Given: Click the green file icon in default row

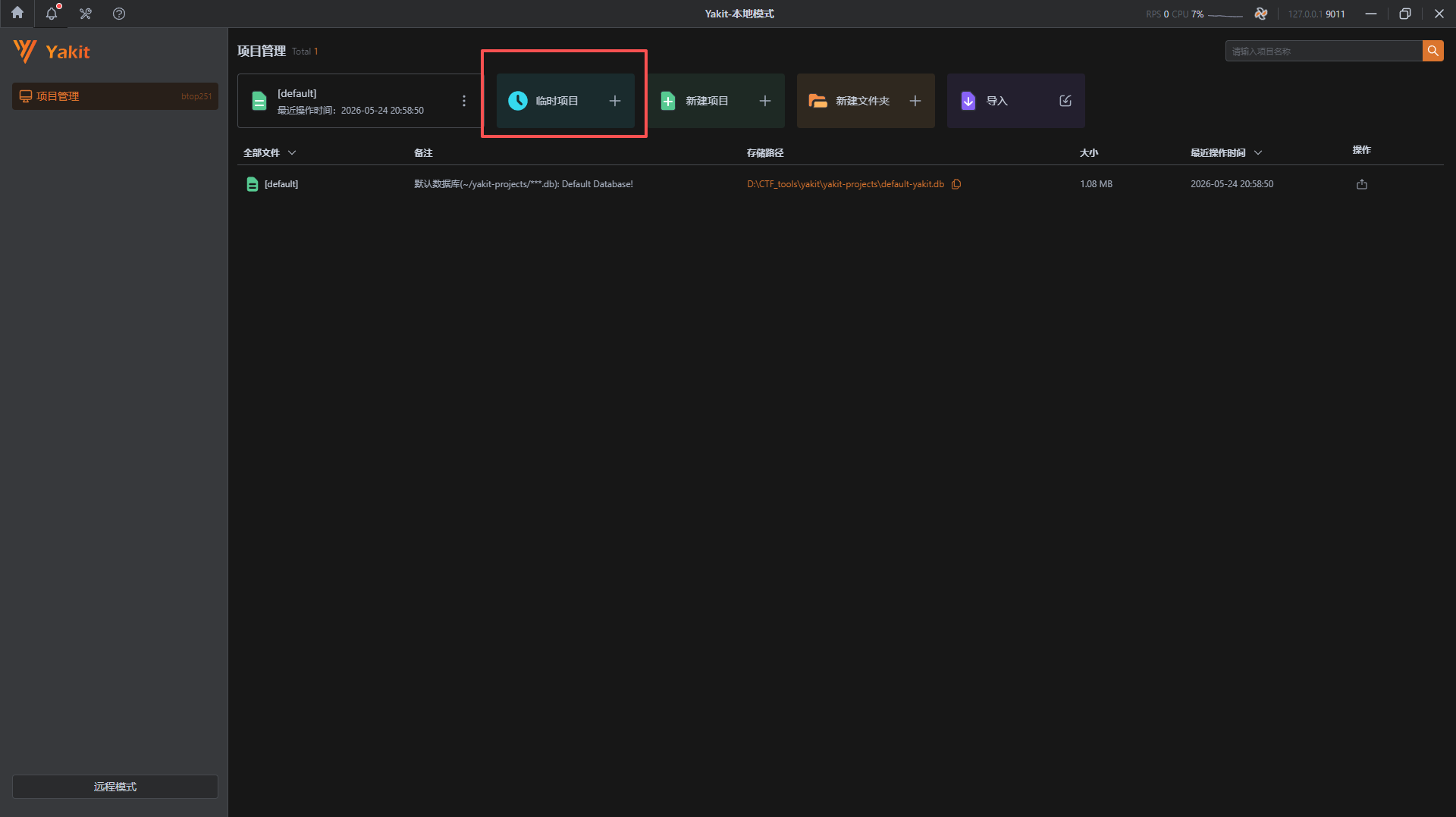Looking at the screenshot, I should 253,184.
